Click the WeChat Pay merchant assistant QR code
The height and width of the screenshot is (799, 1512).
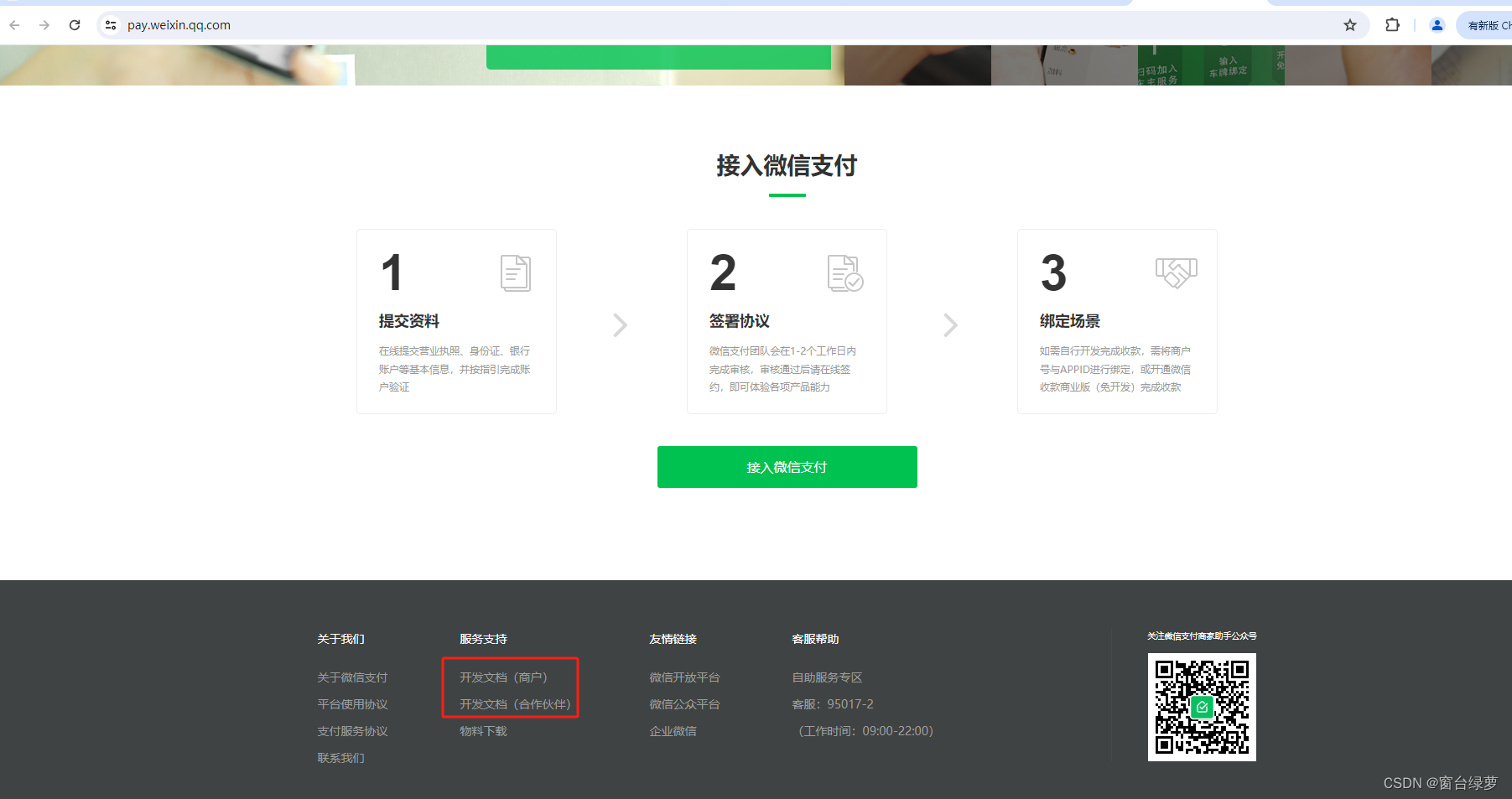click(x=1202, y=707)
